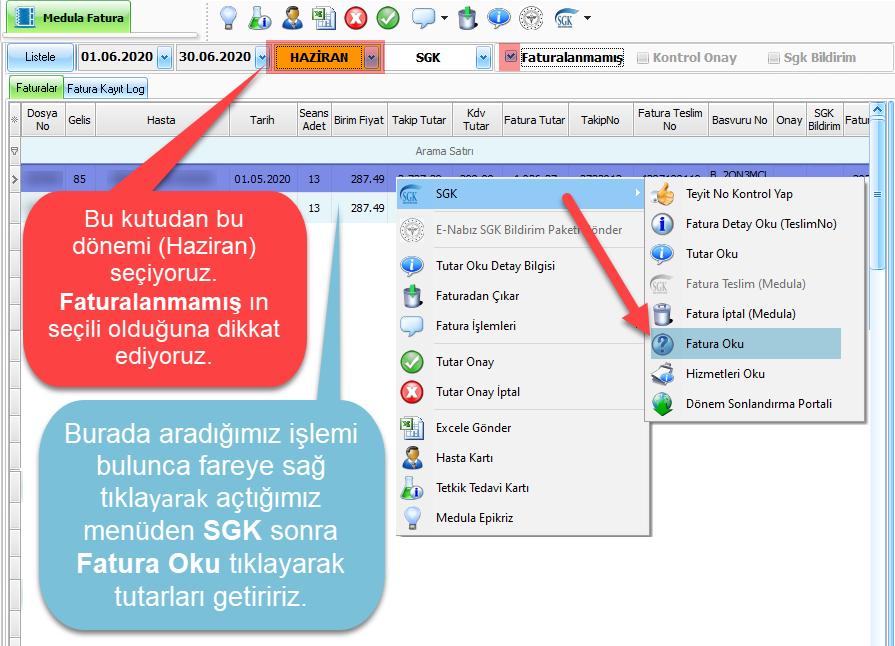Toggle the Faturalanmamış checkbox

pyautogui.click(x=511, y=56)
